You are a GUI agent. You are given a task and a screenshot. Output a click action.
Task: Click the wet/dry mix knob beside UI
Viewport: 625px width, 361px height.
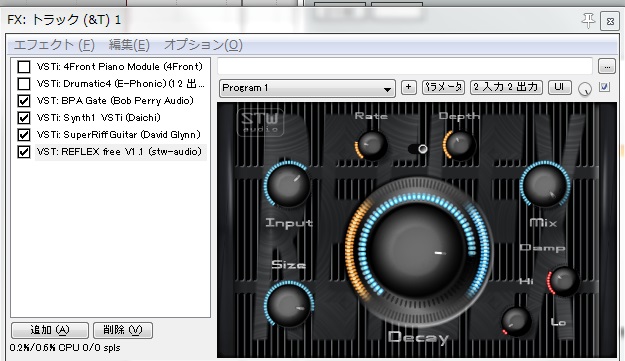click(585, 89)
